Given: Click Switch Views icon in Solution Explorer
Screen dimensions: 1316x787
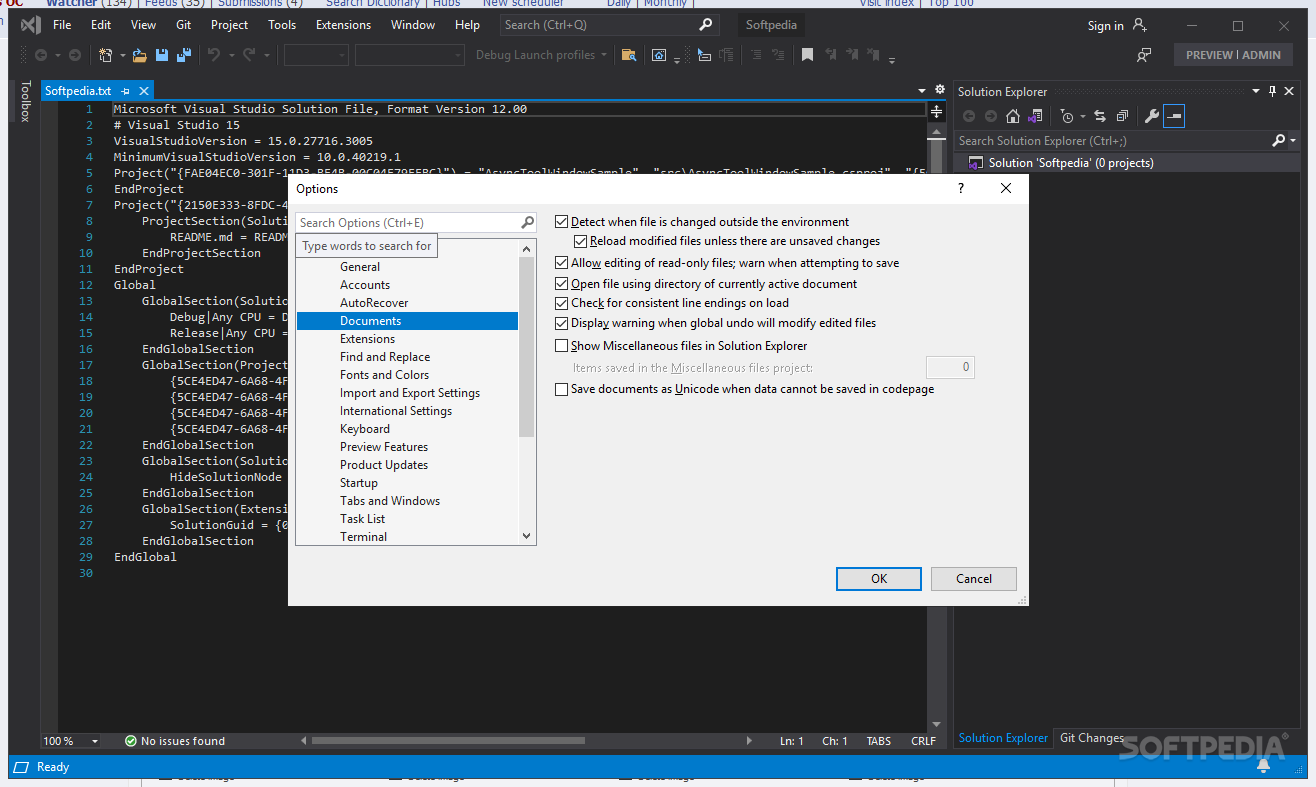Looking at the screenshot, I should tap(1035, 116).
